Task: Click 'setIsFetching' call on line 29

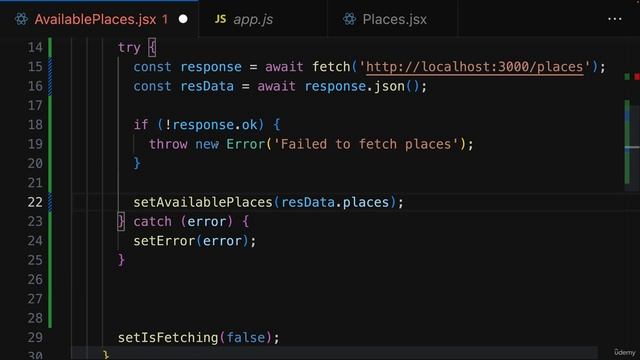Action: click(x=168, y=338)
